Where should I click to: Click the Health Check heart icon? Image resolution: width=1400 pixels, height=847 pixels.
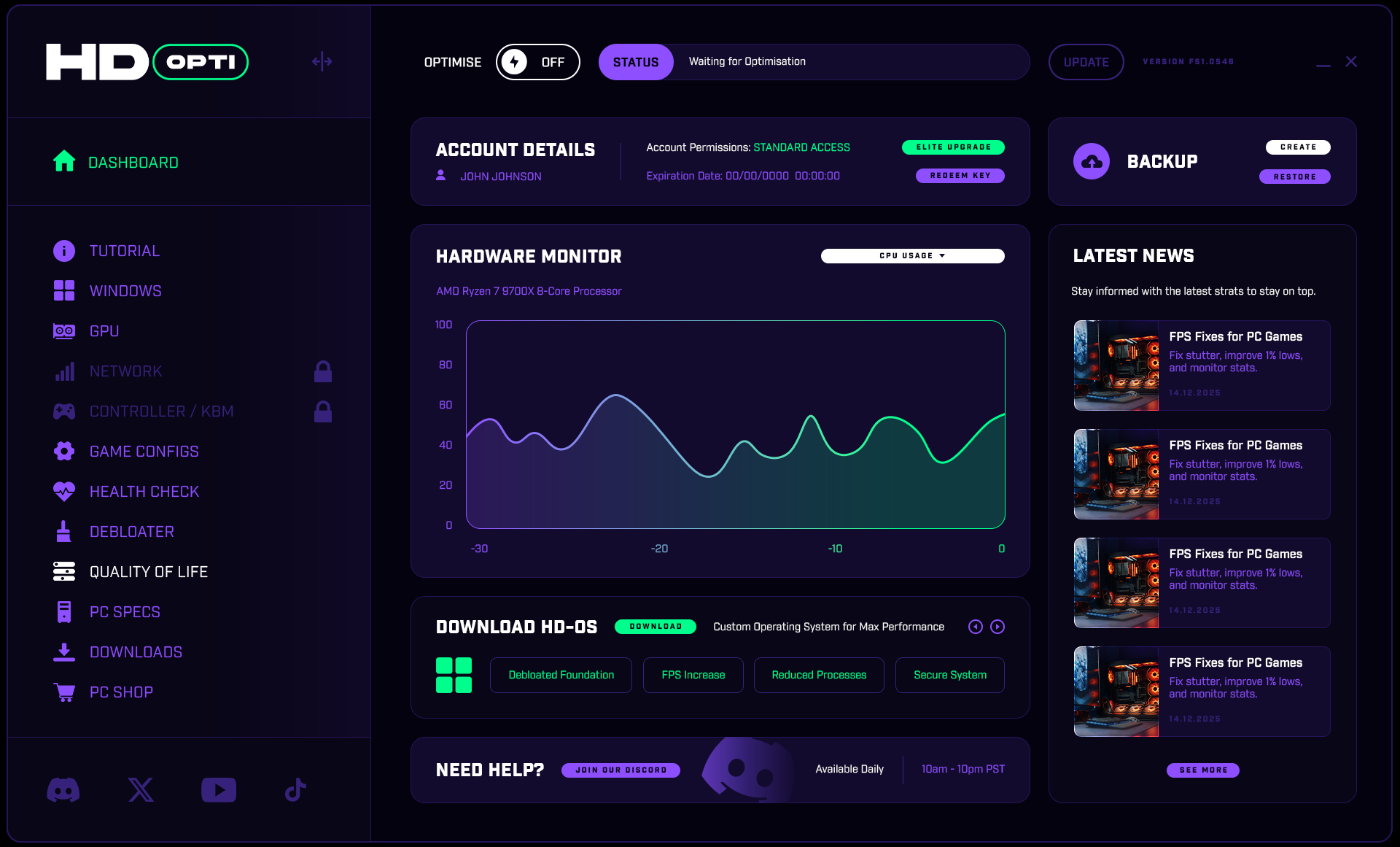[63, 491]
